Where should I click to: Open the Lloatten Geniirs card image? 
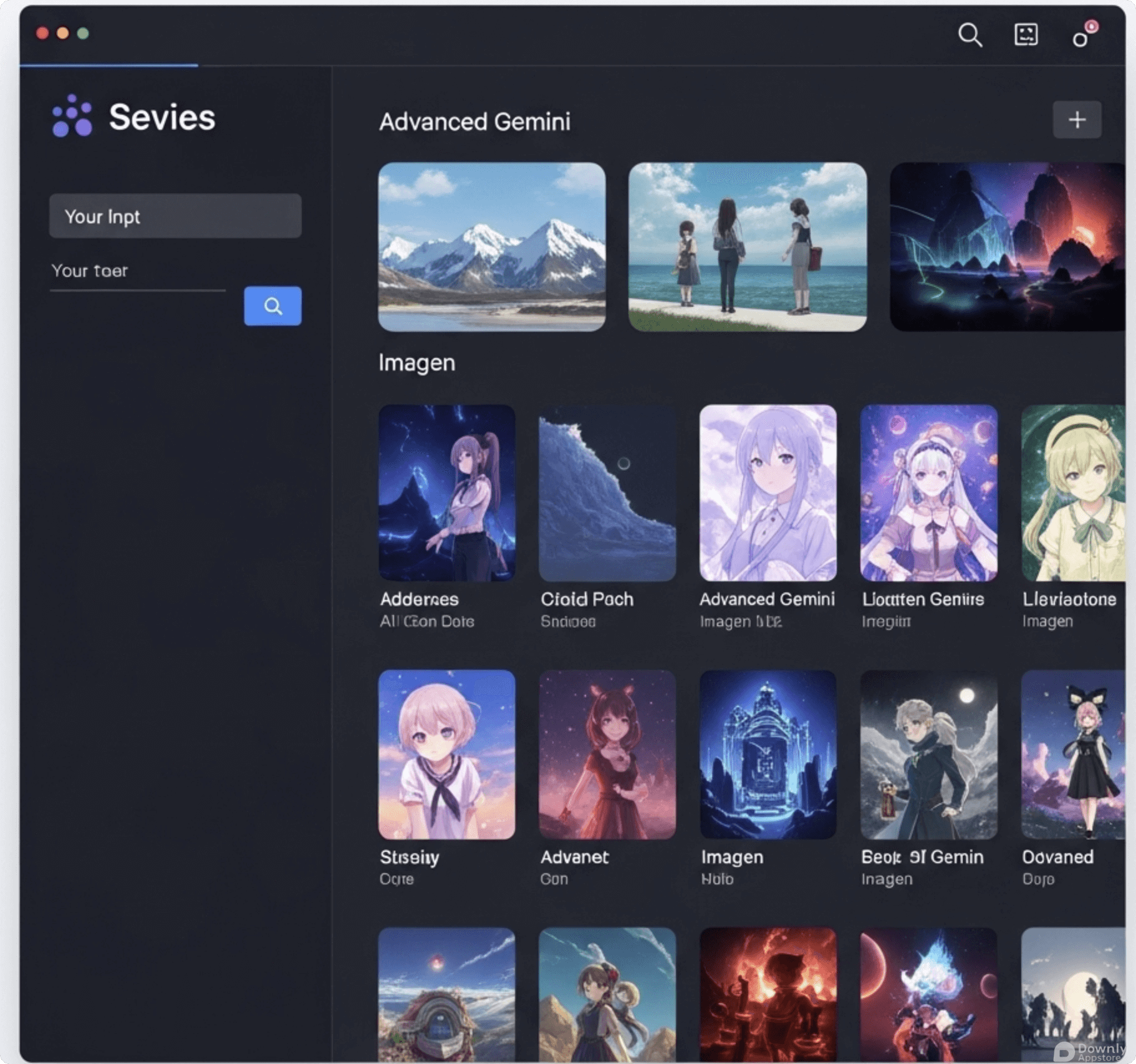[928, 493]
